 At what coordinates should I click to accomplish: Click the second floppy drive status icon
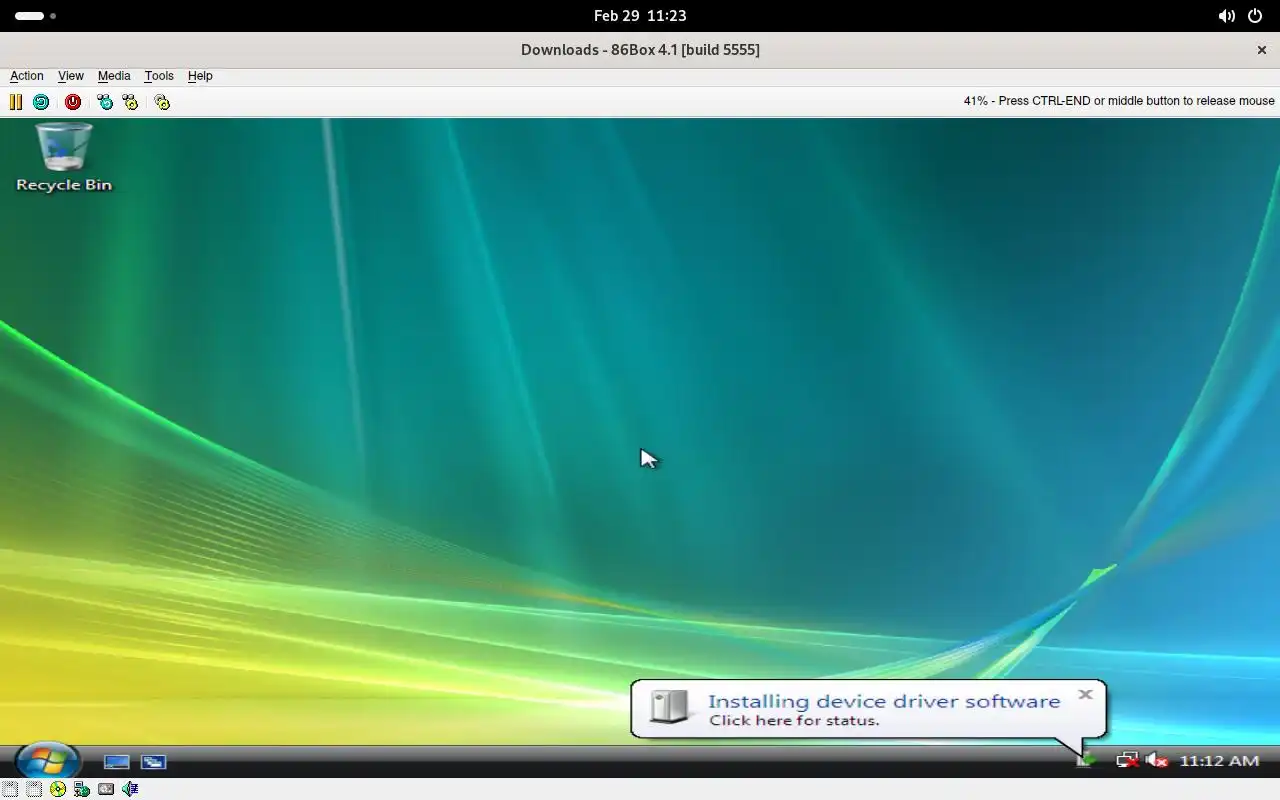click(x=34, y=789)
